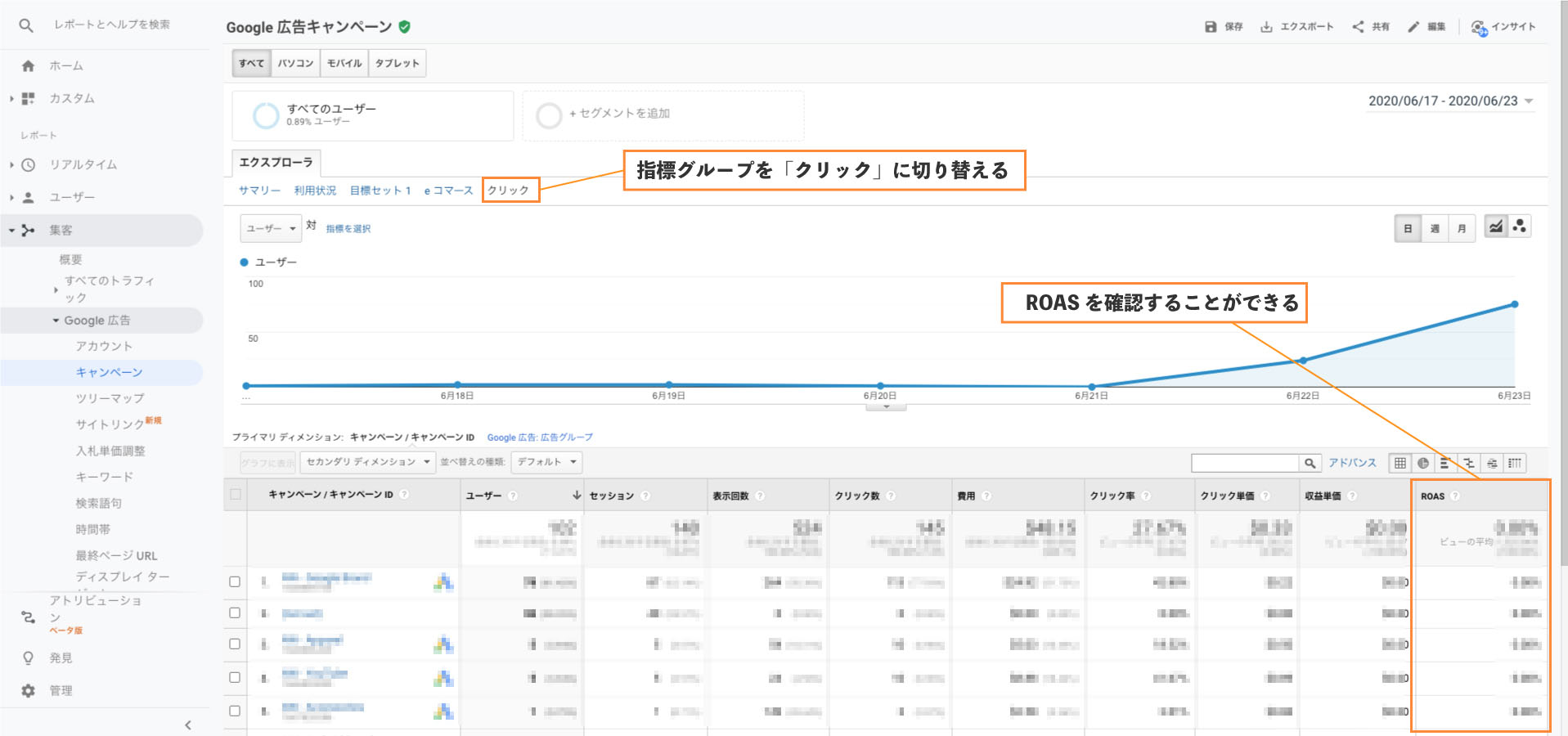
Task: Click the 発見 lightbulb icon
Action: click(28, 657)
